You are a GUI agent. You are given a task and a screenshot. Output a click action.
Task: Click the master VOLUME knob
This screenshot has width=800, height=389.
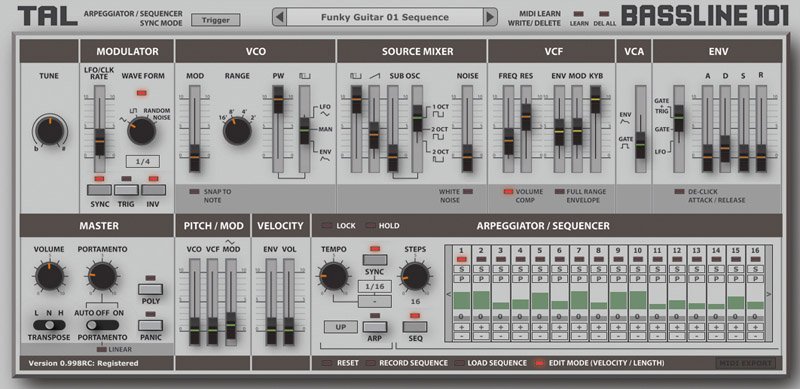coord(49,276)
